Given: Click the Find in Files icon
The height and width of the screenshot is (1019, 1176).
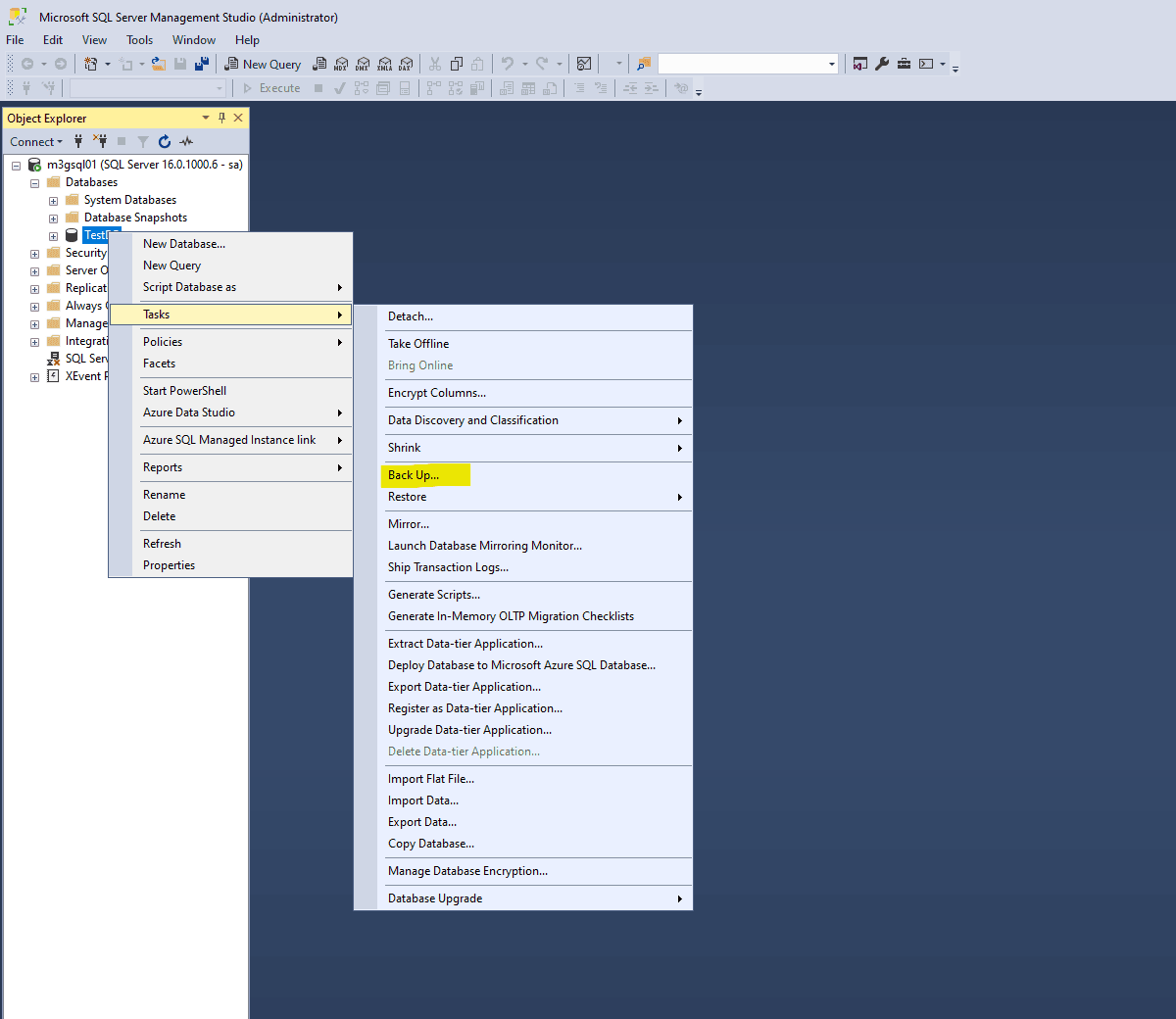Looking at the screenshot, I should [x=644, y=64].
